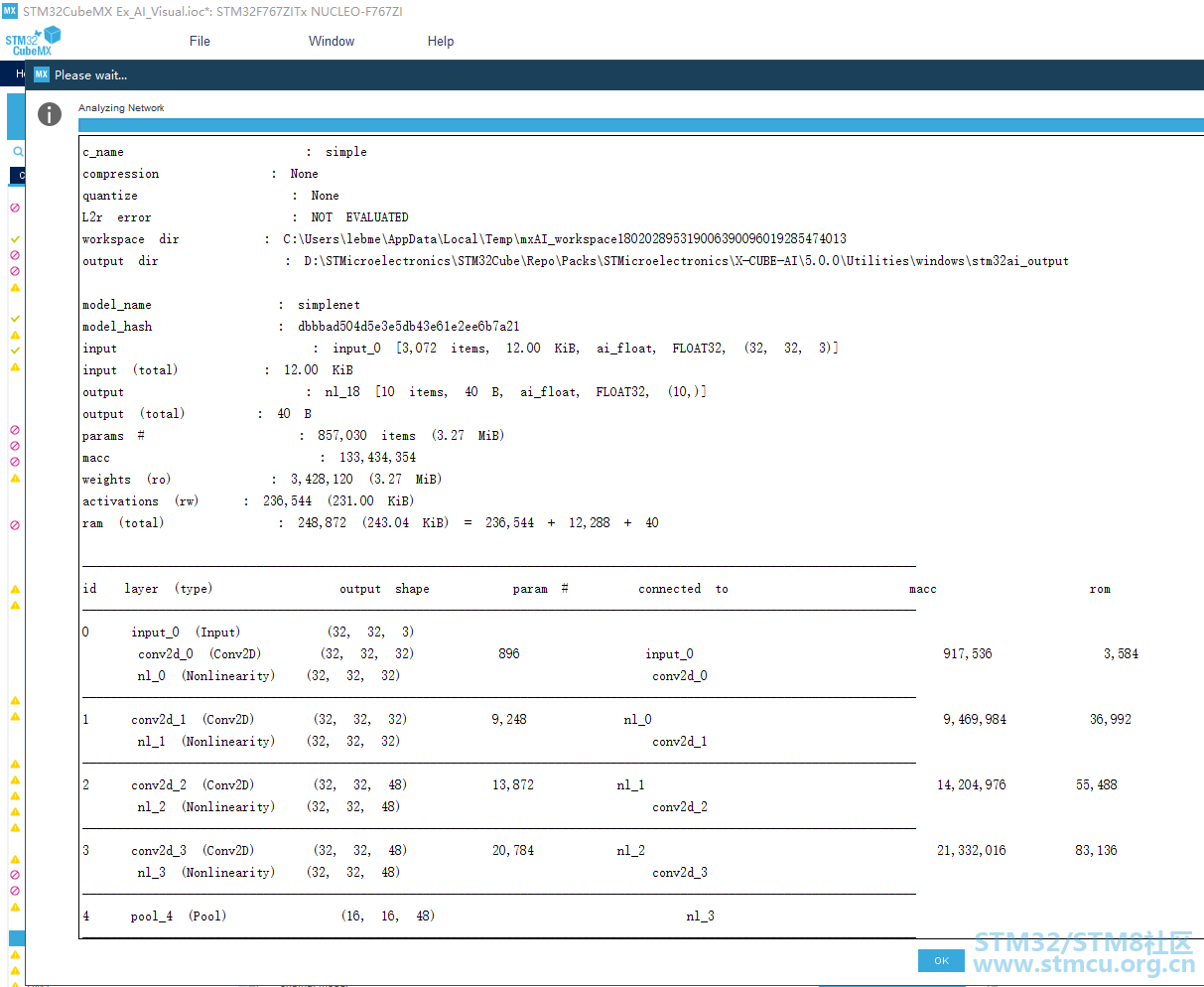
Task: Click the conv2d_2 (Conv2D) layer name
Action: (193, 785)
